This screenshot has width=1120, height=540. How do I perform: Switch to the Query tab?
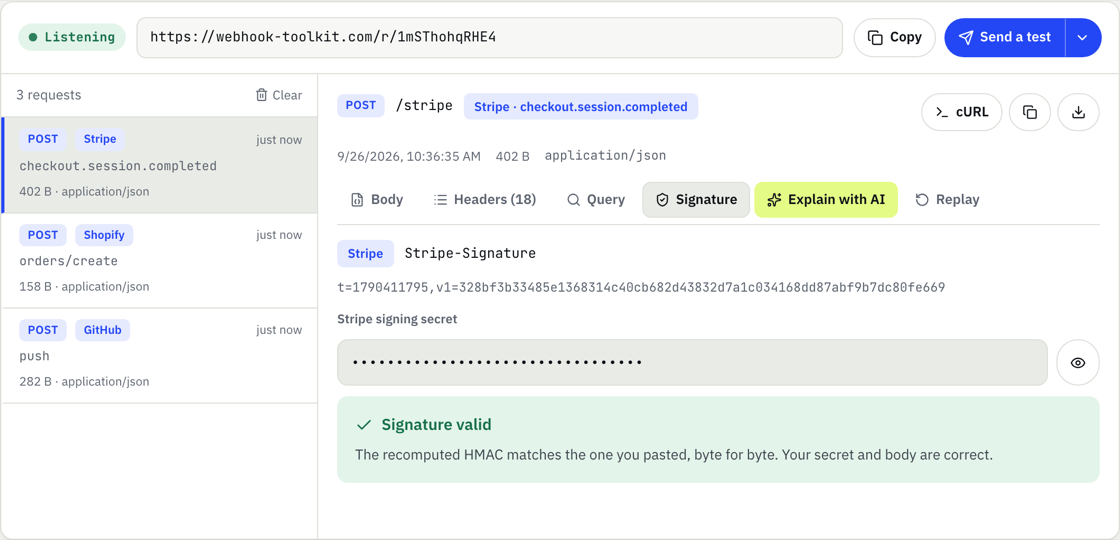coord(596,200)
